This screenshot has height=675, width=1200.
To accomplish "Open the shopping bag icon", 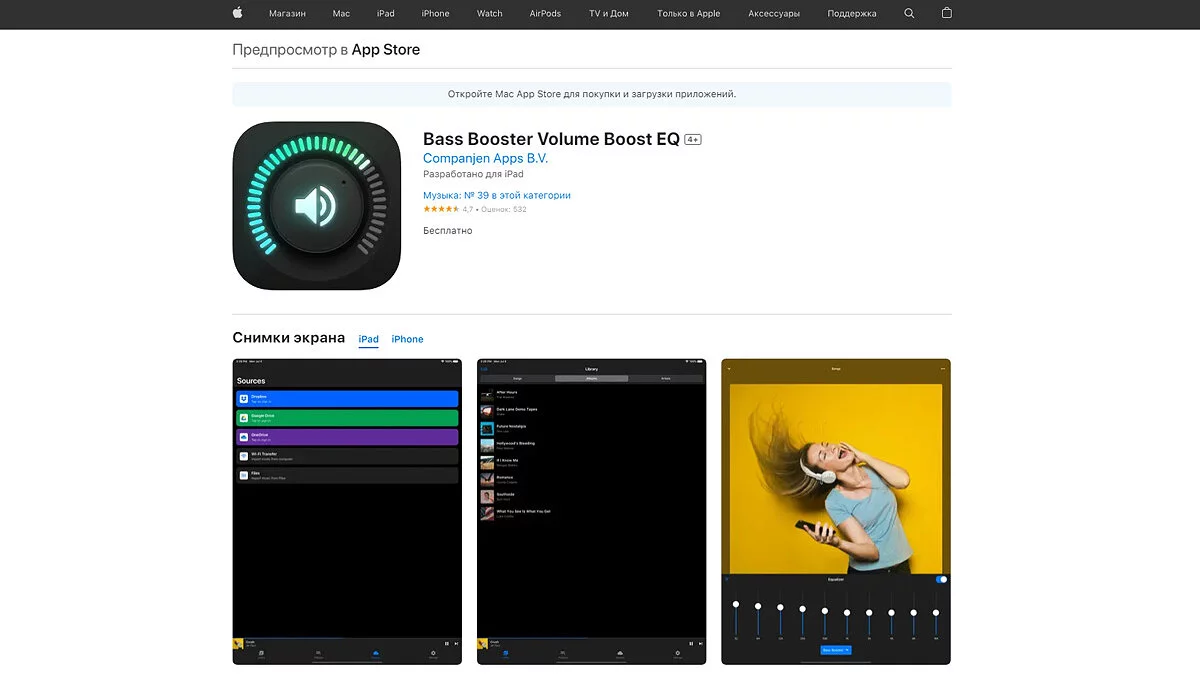I will (947, 14).
